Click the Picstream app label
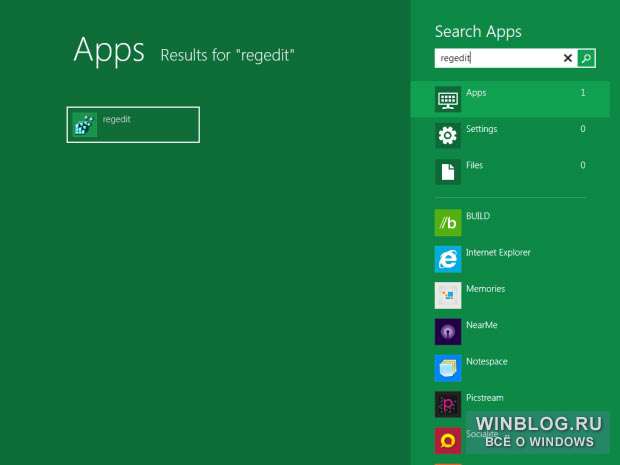 coord(484,398)
